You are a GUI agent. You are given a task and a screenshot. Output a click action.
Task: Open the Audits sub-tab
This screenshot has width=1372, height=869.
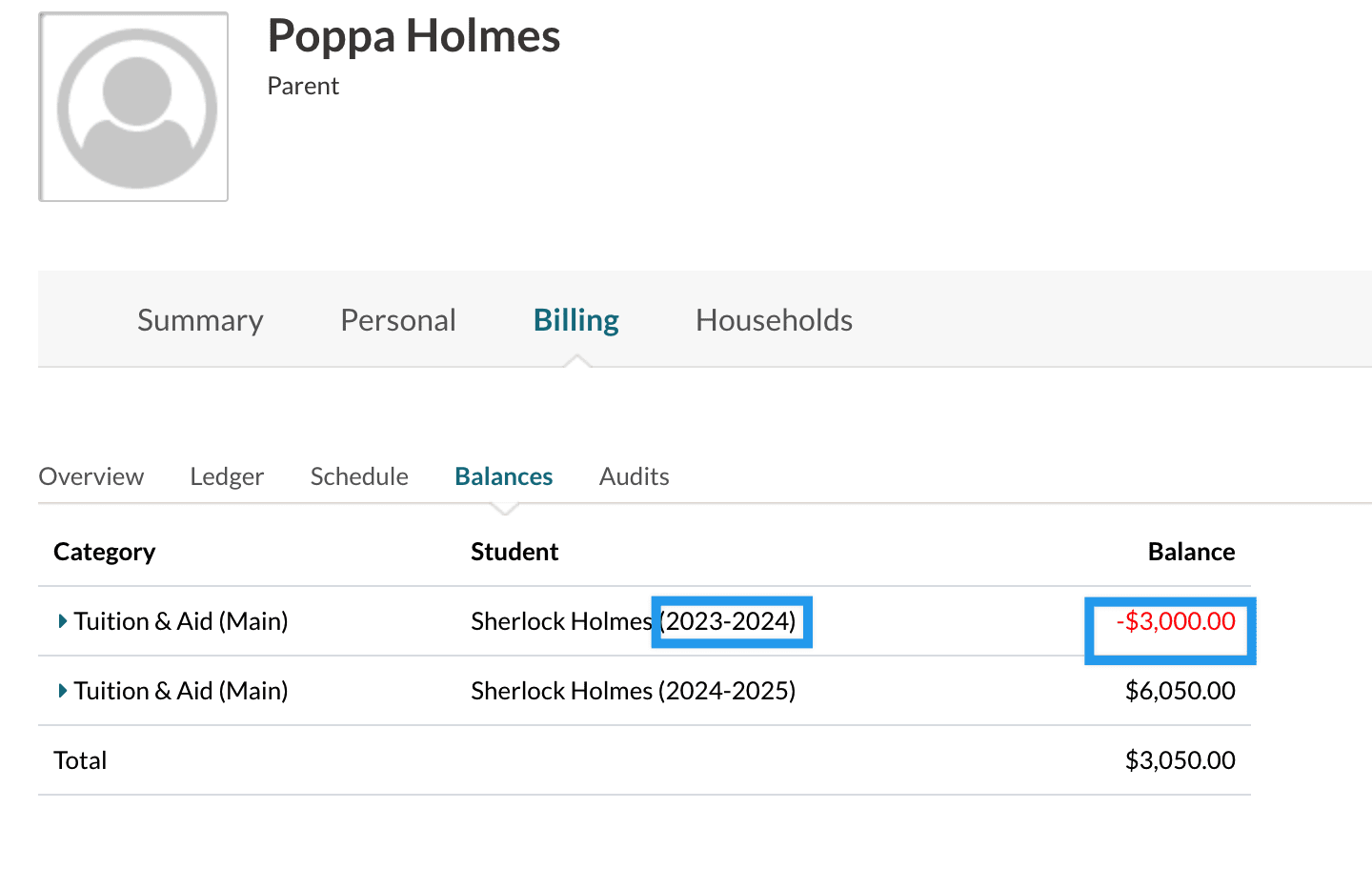pos(634,476)
